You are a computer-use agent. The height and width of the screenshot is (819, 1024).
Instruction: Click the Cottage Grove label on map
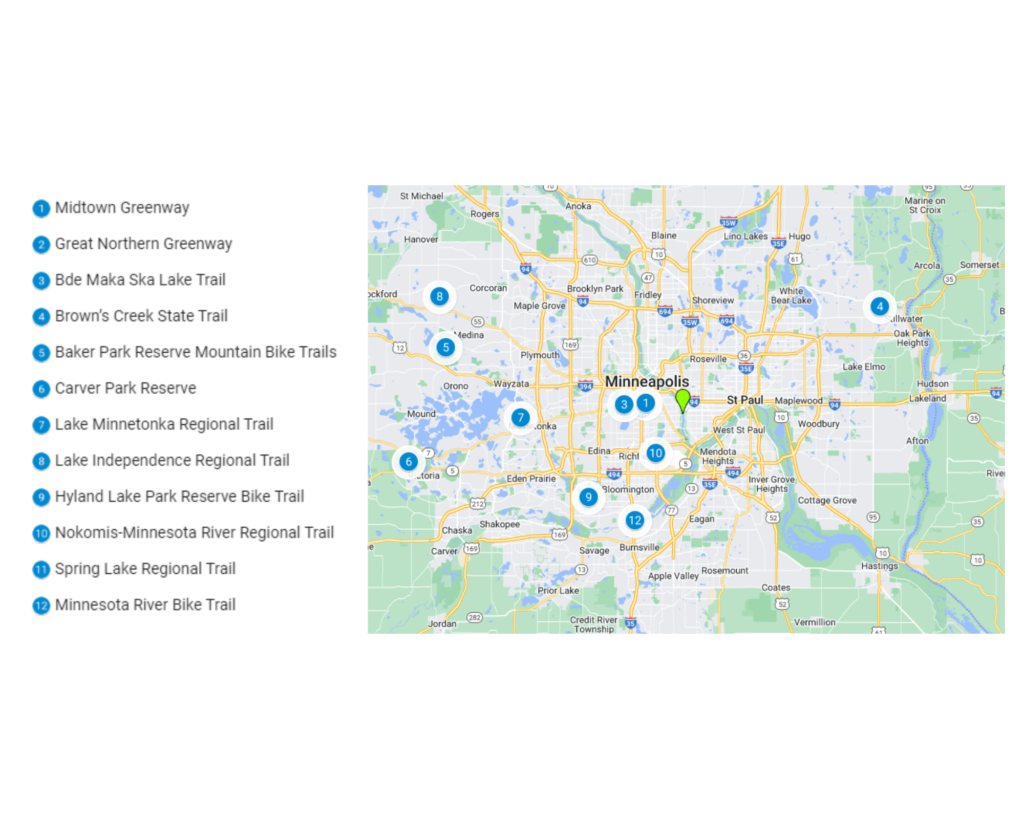click(827, 500)
